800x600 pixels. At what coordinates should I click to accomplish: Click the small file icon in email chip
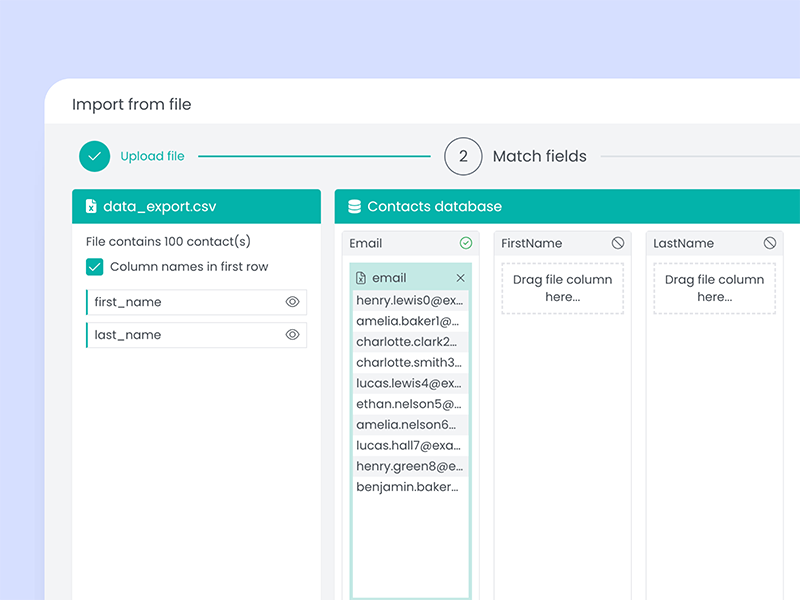pos(361,278)
